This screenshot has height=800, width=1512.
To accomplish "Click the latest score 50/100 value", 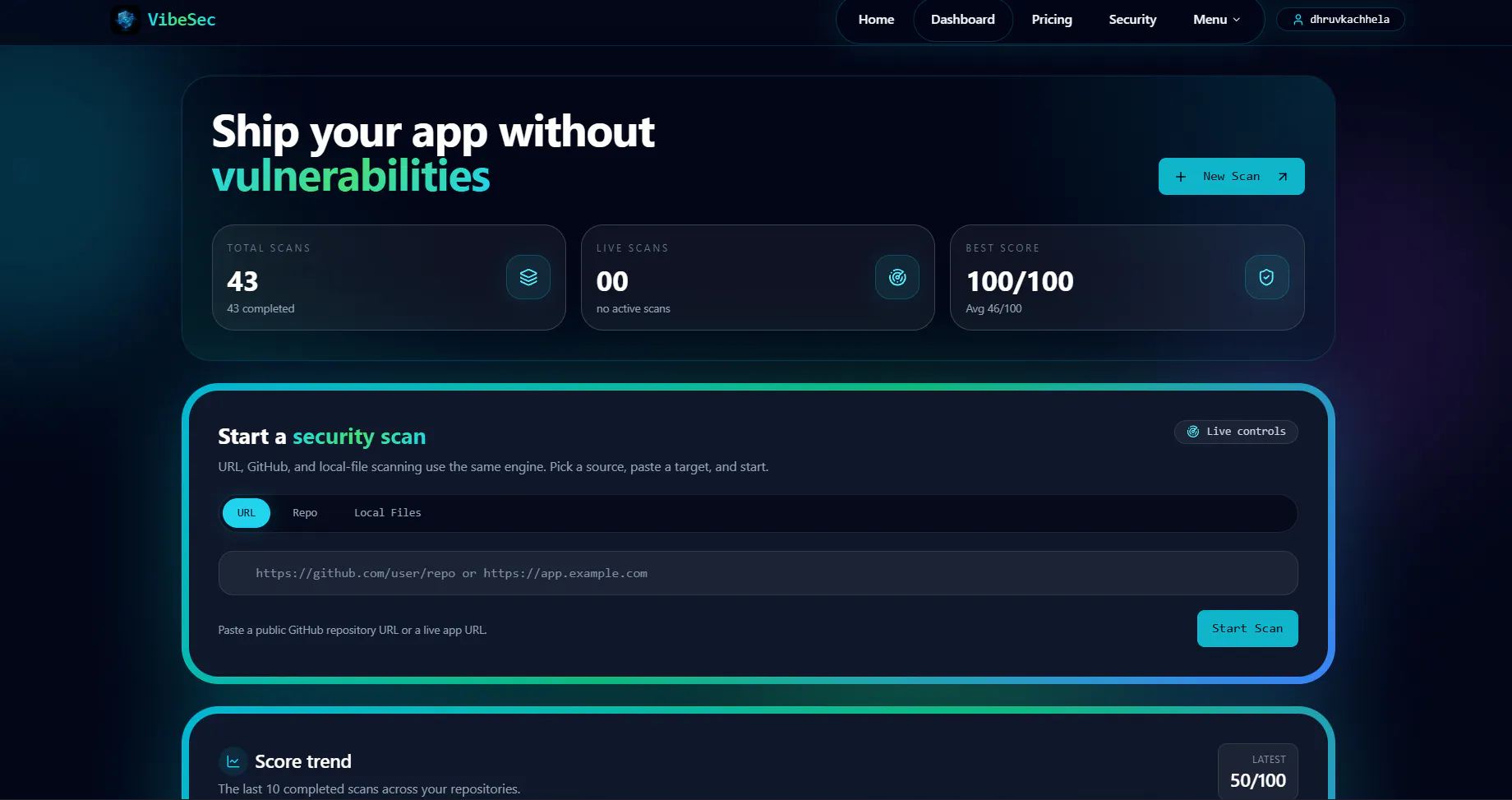I will pos(1258,780).
